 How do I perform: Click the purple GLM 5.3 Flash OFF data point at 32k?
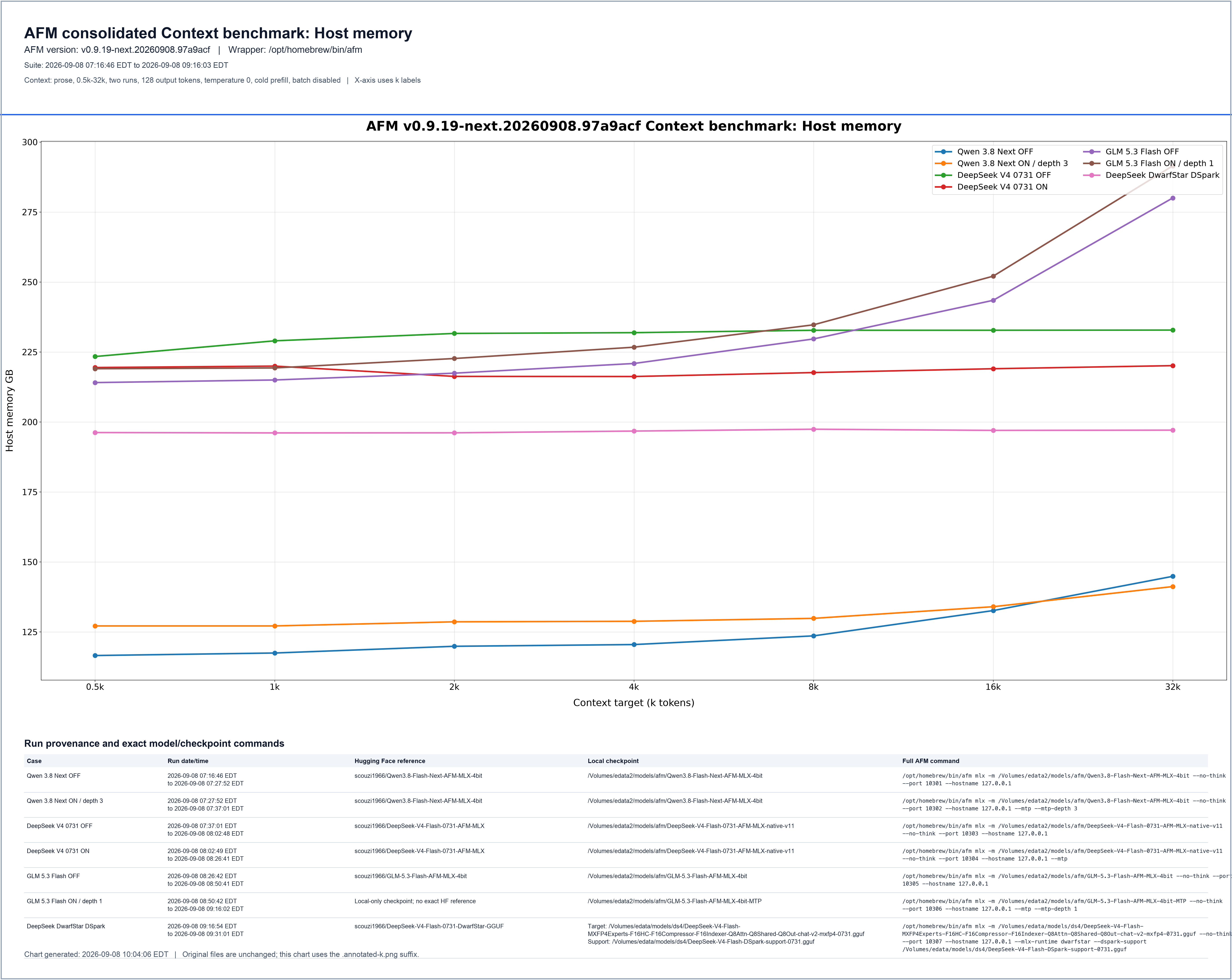[1173, 198]
